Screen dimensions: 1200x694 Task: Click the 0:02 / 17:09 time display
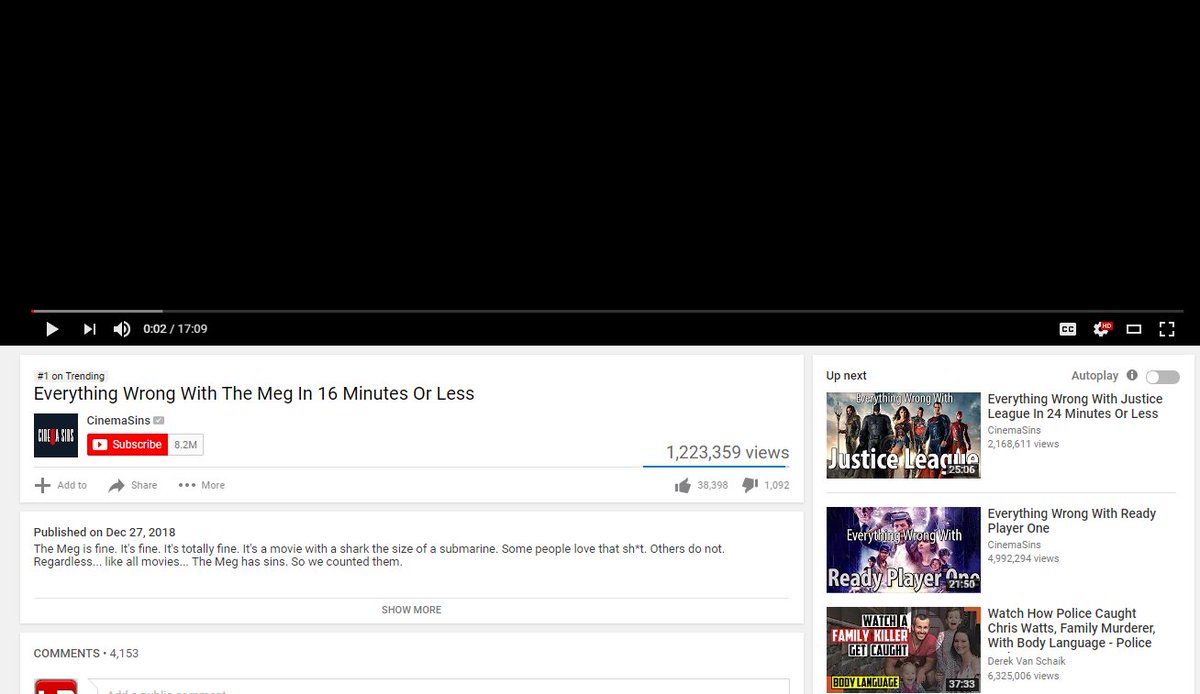[175, 329]
